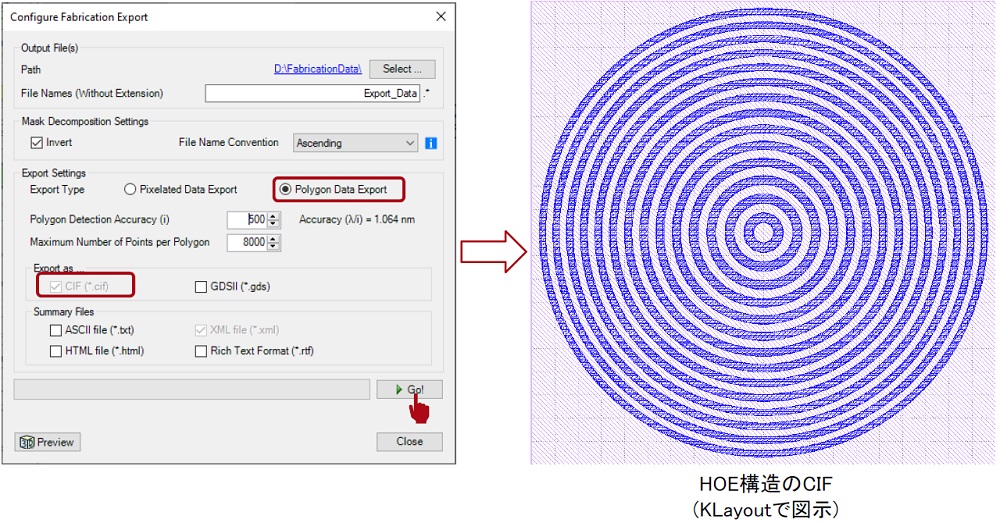Image resolution: width=1000 pixels, height=523 pixels.
Task: Enable GDSII (*.gds) export checkbox
Action: tap(201, 287)
